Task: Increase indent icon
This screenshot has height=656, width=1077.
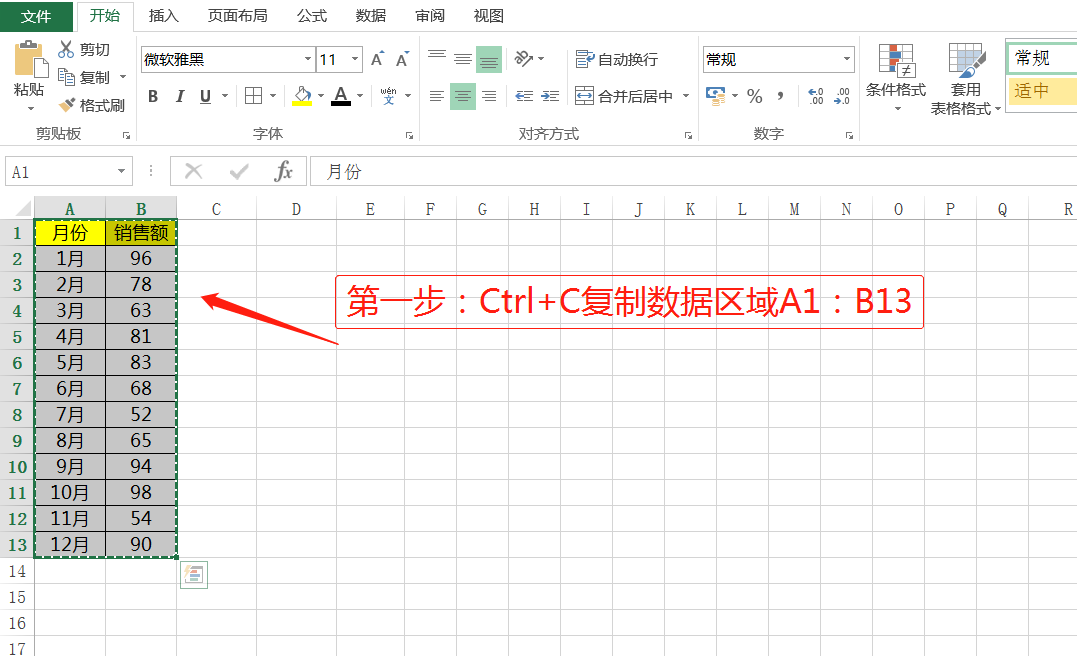Action: point(550,96)
